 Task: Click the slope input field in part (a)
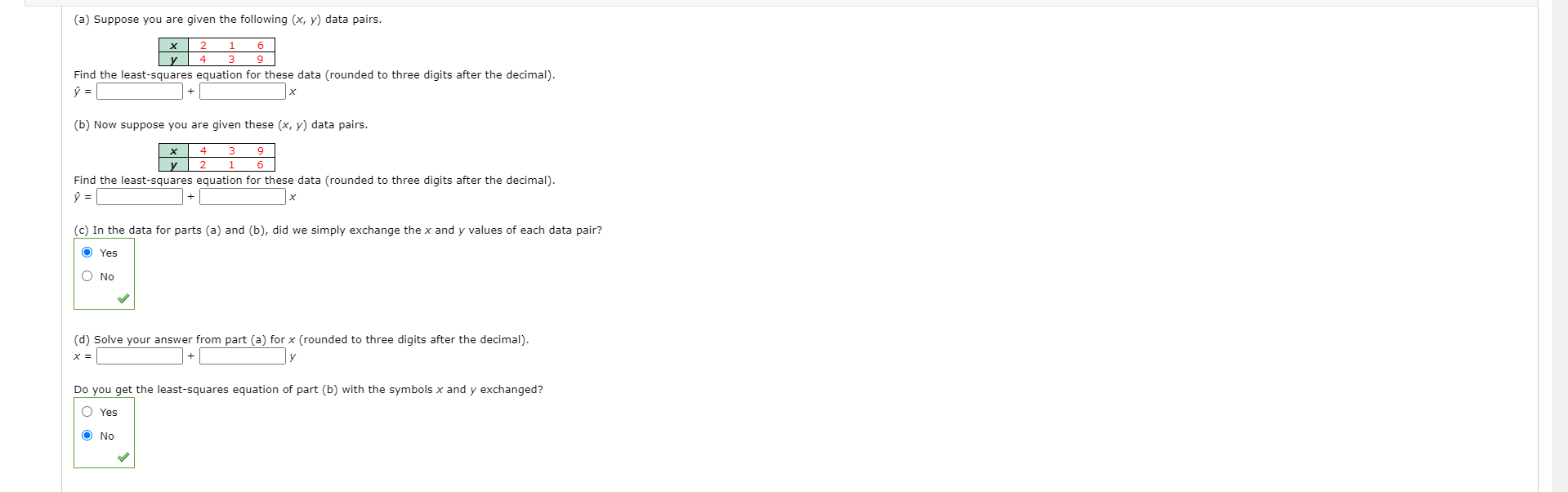(x=243, y=92)
